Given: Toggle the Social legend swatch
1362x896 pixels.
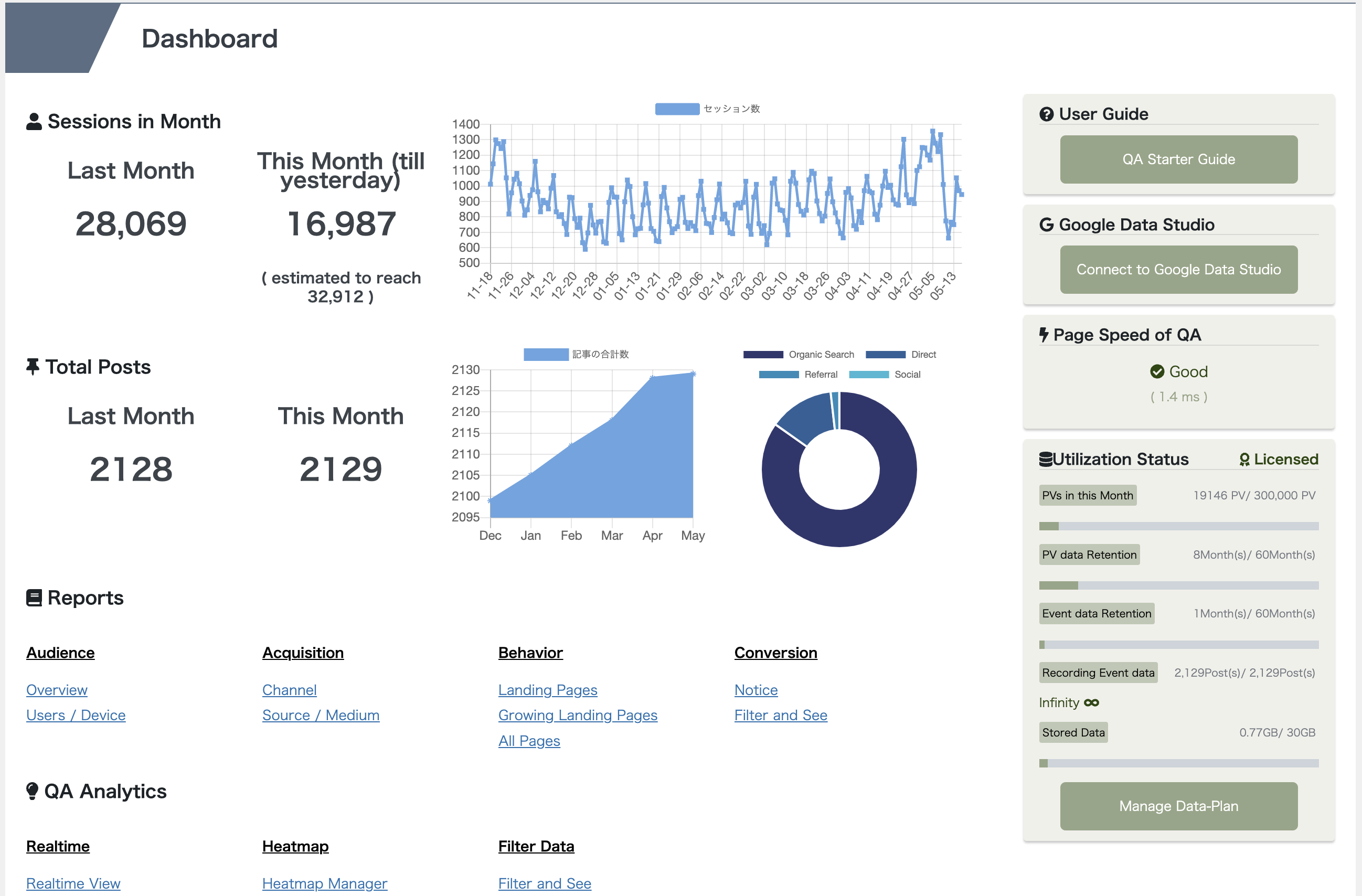Looking at the screenshot, I should 869,375.
